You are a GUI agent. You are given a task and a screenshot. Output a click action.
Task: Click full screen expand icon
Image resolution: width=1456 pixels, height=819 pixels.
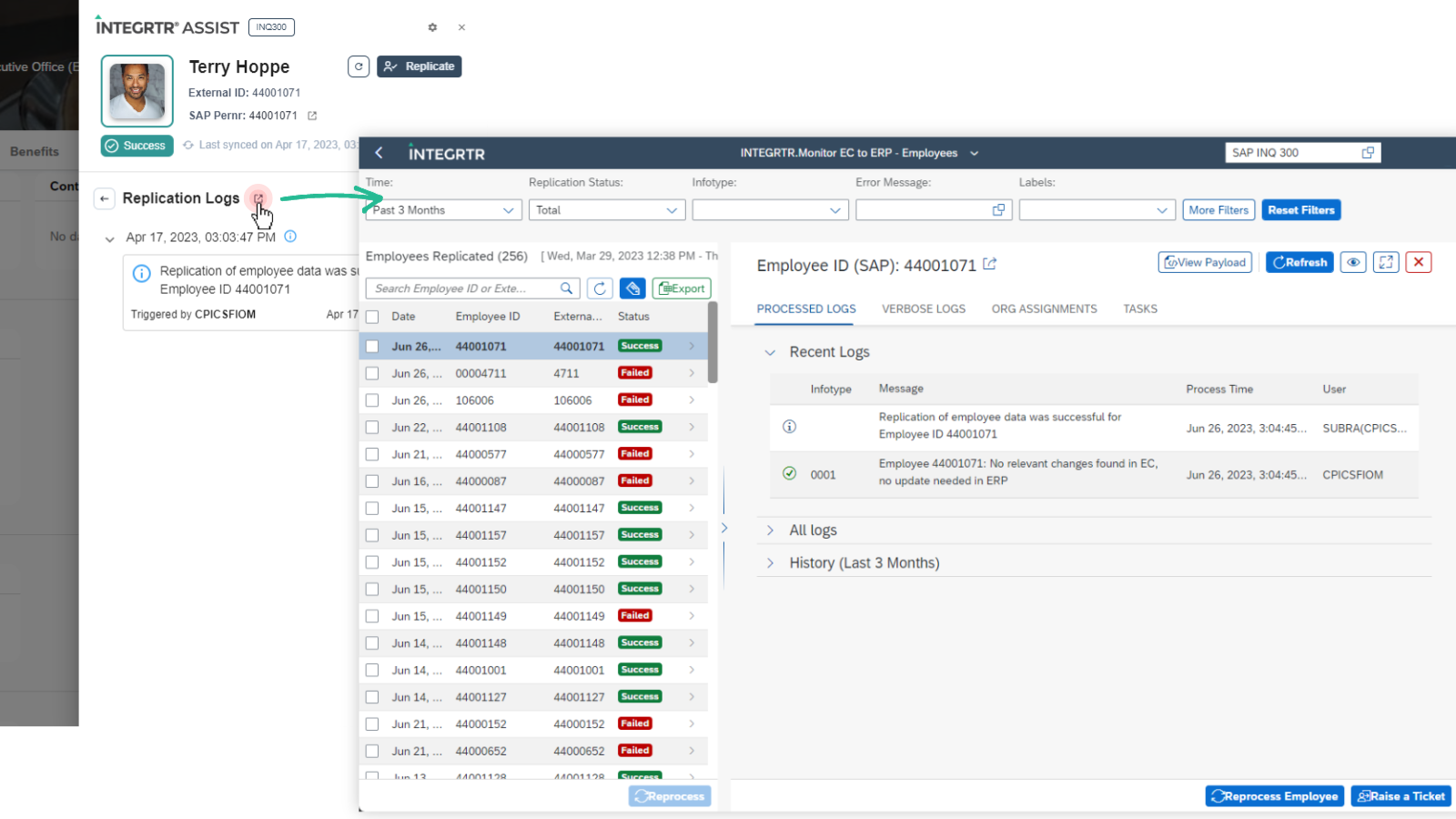tap(1386, 262)
